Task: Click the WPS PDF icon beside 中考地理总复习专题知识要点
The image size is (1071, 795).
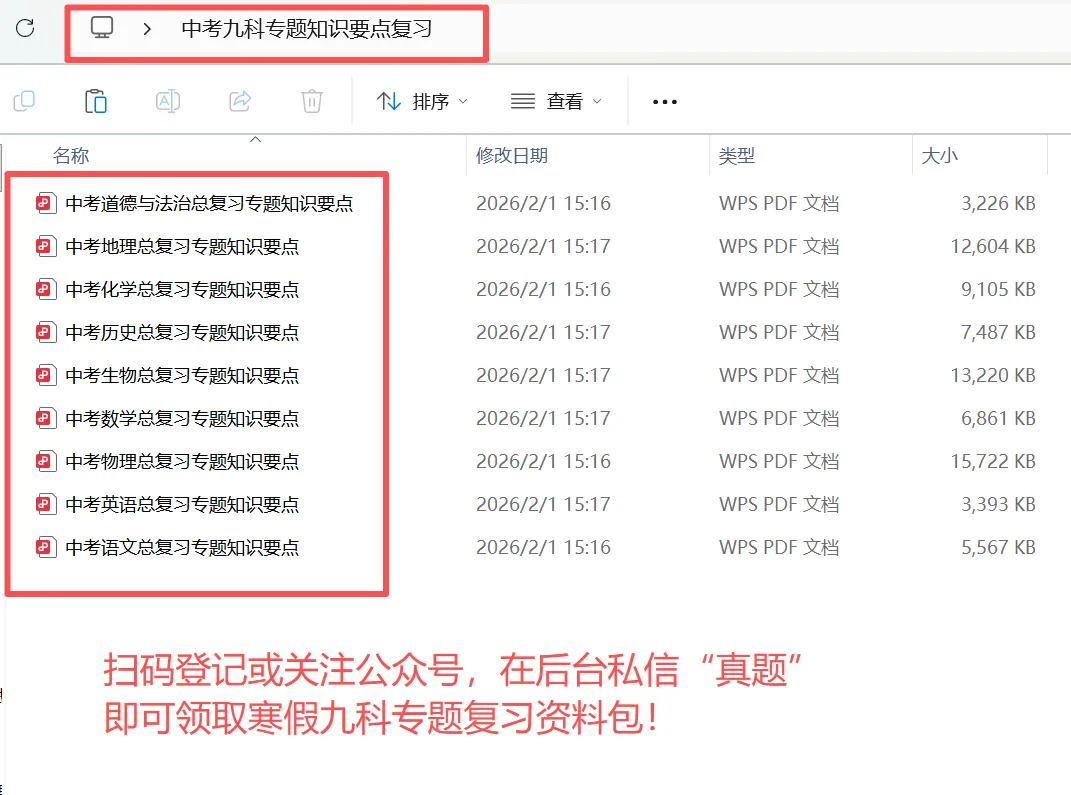Action: coord(45,246)
